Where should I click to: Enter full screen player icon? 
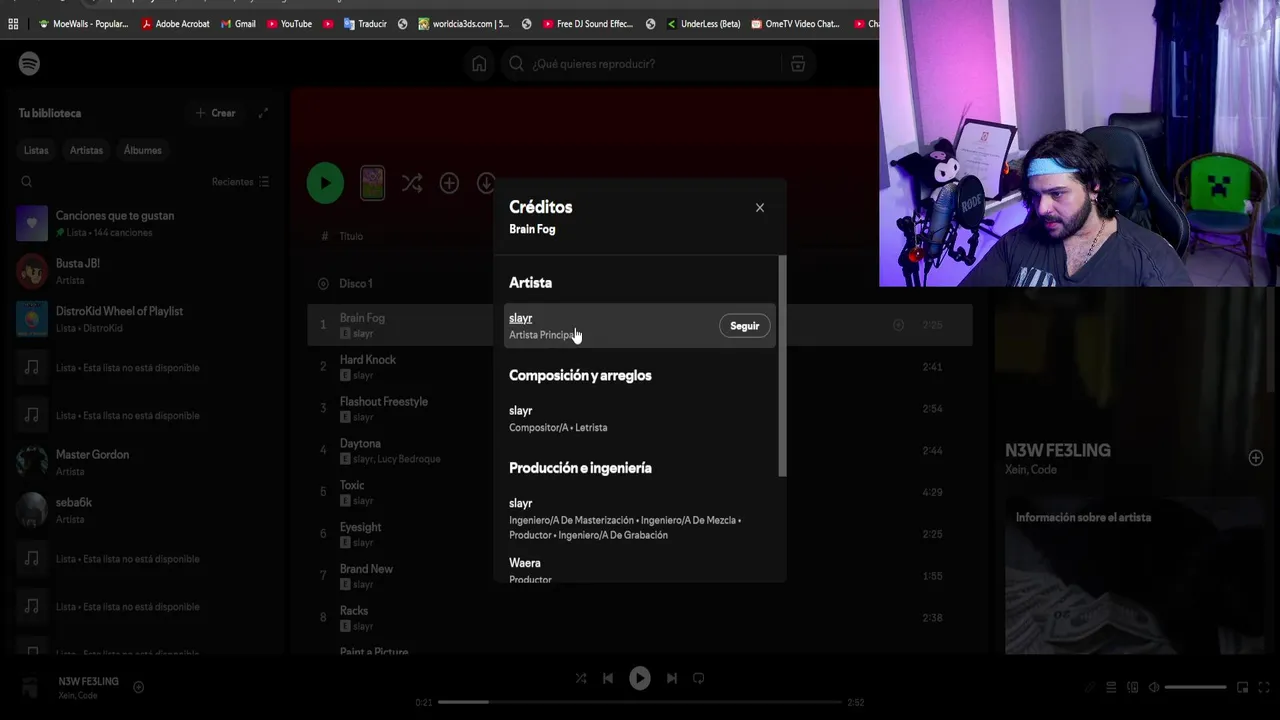(1264, 688)
